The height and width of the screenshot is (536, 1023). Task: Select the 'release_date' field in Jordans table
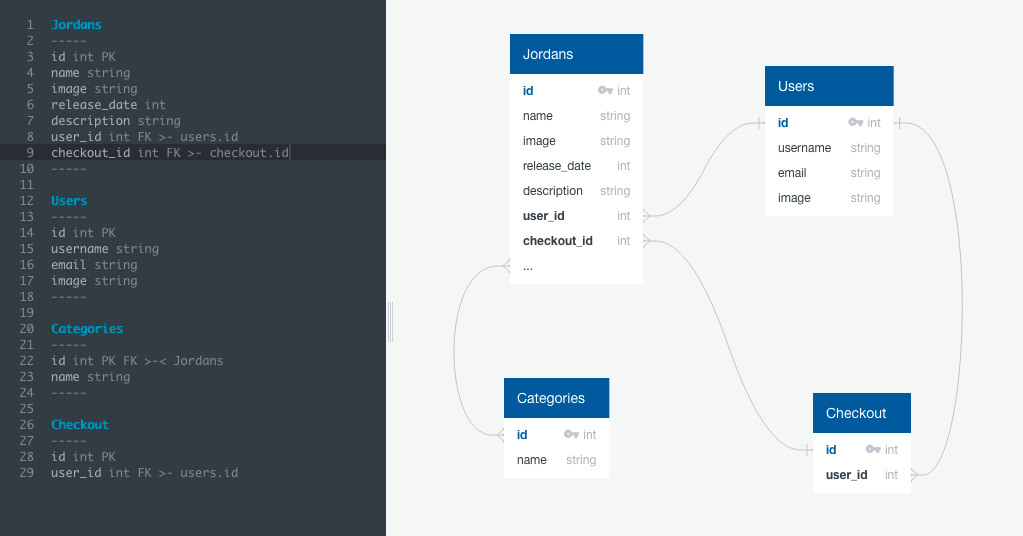[576, 166]
